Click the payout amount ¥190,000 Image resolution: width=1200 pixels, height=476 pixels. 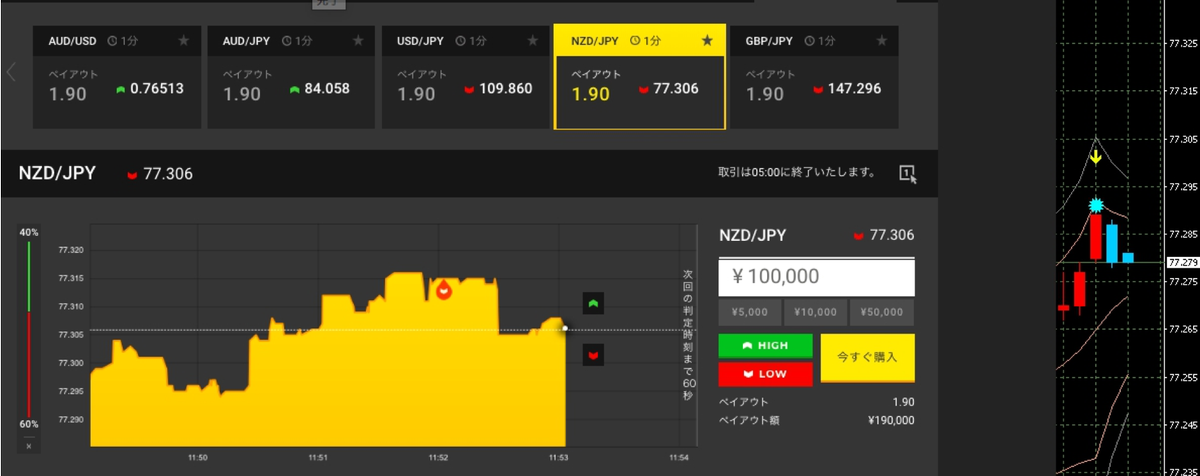coord(891,421)
